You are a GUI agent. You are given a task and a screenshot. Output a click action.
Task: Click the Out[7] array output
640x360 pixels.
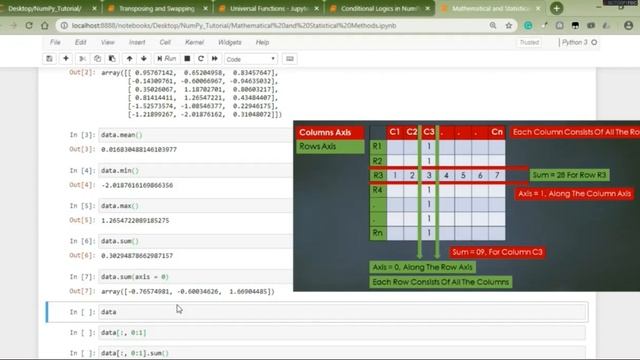pos(188,291)
